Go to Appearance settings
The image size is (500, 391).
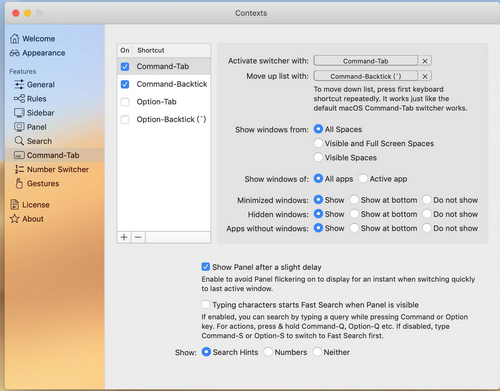coord(44,53)
